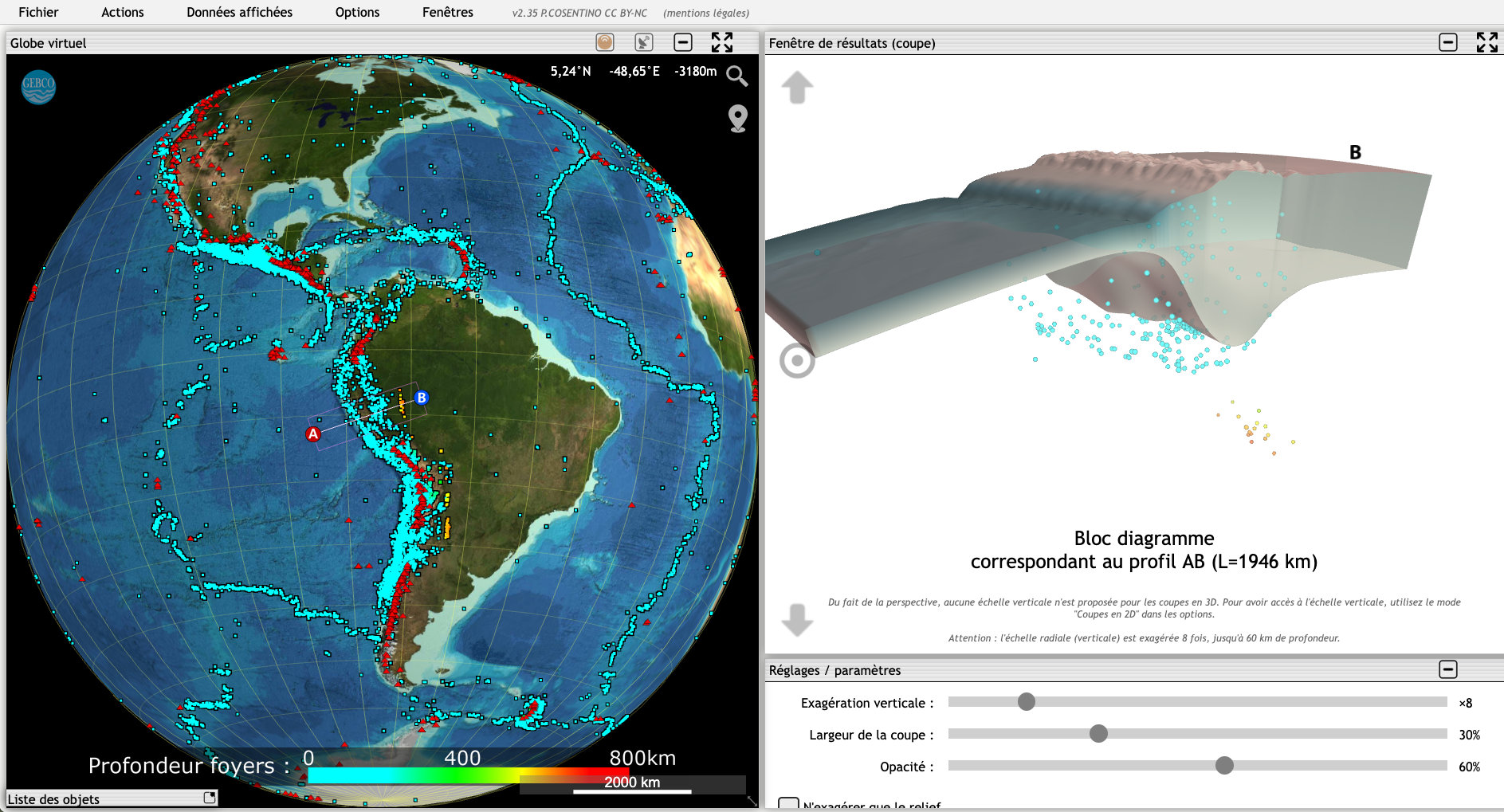Collapse the Réglages / paramètres panel
The image size is (1504, 812).
click(x=1448, y=669)
